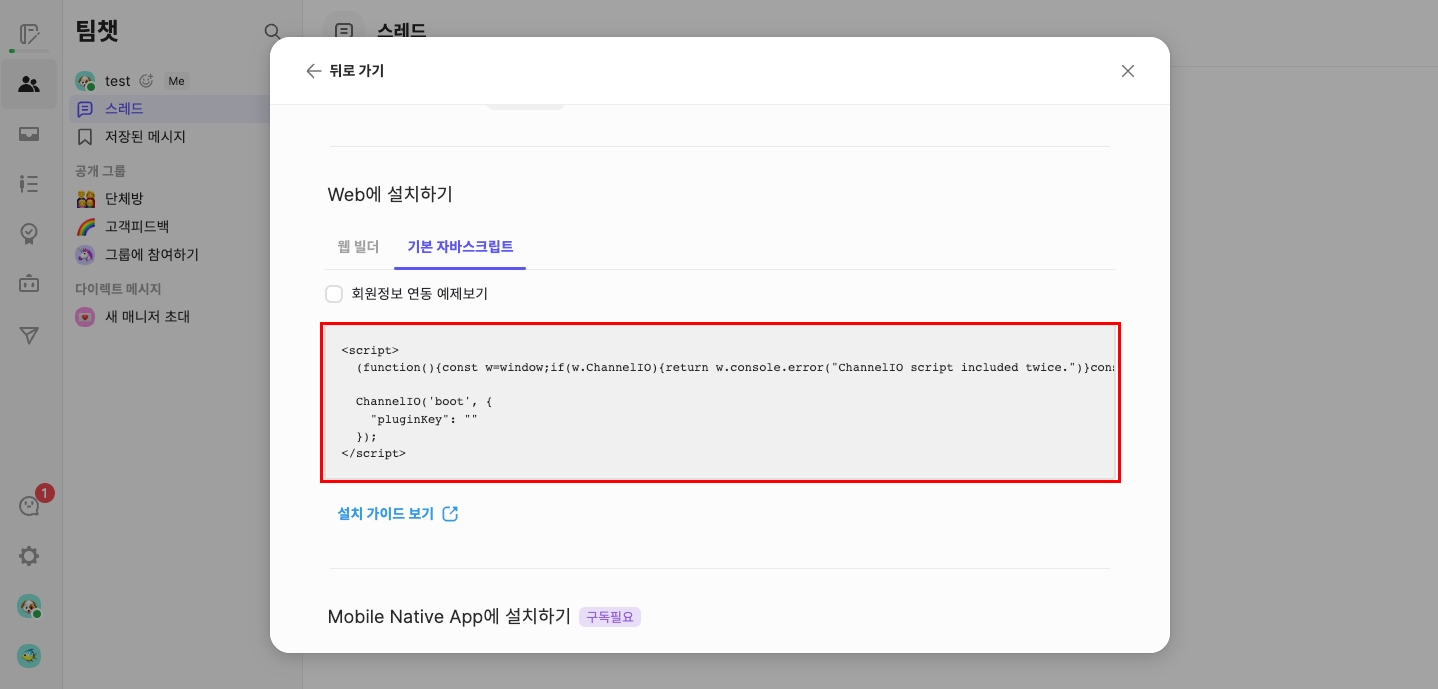This screenshot has width=1438, height=689.
Task: Collapse the 공개 그룹 section header
Action: tap(100, 171)
